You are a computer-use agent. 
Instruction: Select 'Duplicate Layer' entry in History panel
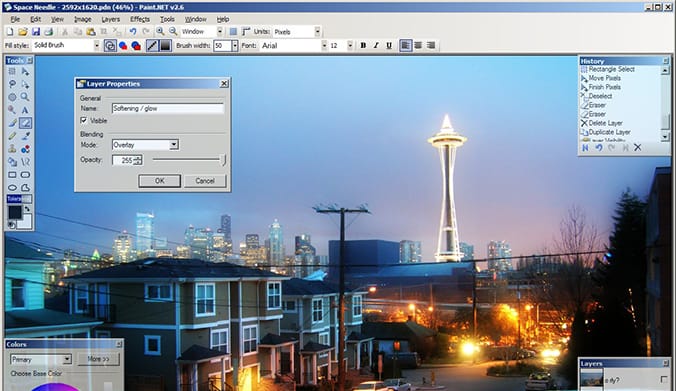(609, 132)
